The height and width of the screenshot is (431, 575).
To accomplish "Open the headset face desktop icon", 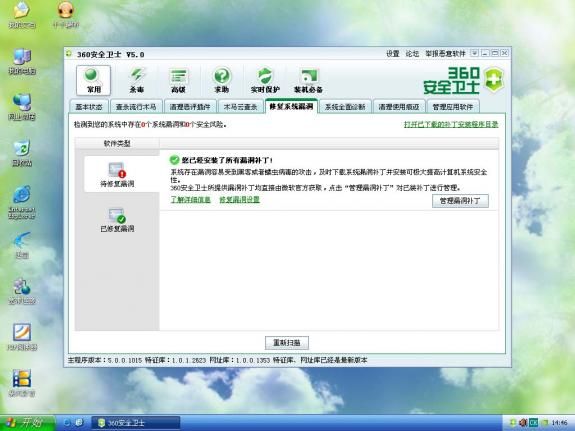I will 66,15.
